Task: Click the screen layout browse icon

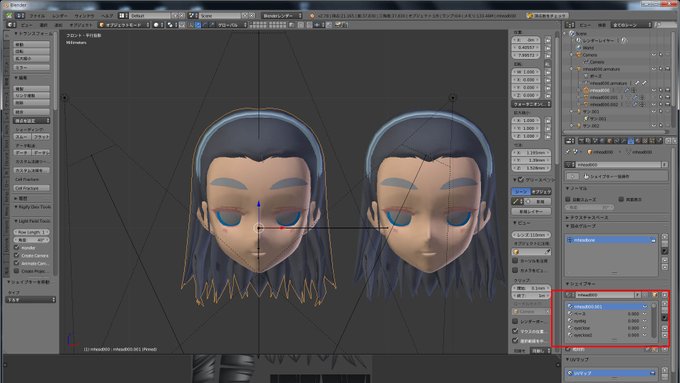Action: click(122, 16)
